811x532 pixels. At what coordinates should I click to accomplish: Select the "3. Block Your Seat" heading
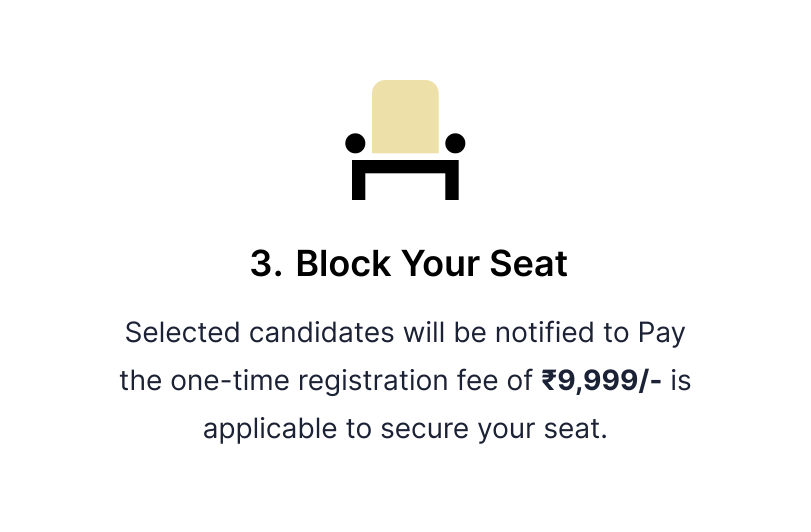pos(408,264)
